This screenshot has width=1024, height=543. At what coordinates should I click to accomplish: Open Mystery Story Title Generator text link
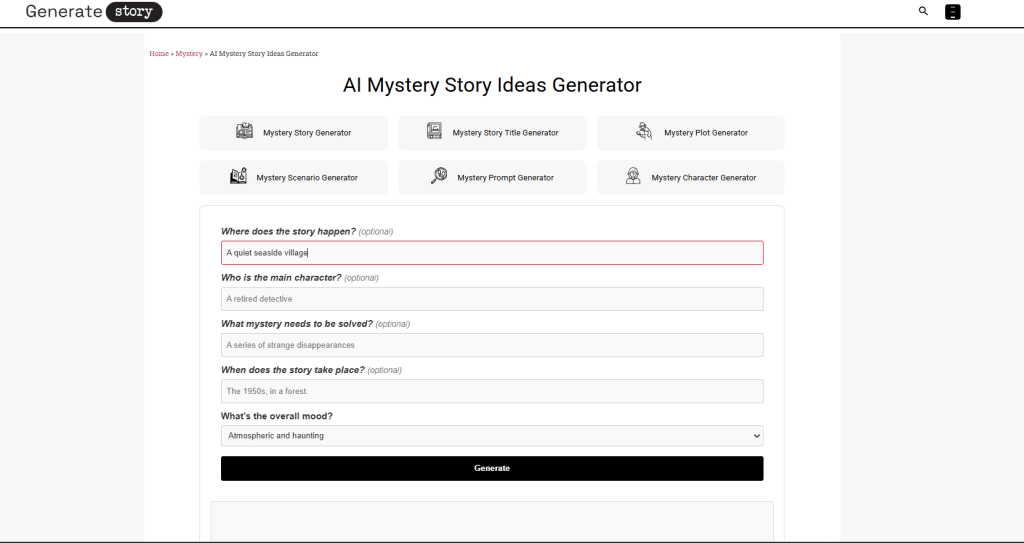[x=505, y=133]
